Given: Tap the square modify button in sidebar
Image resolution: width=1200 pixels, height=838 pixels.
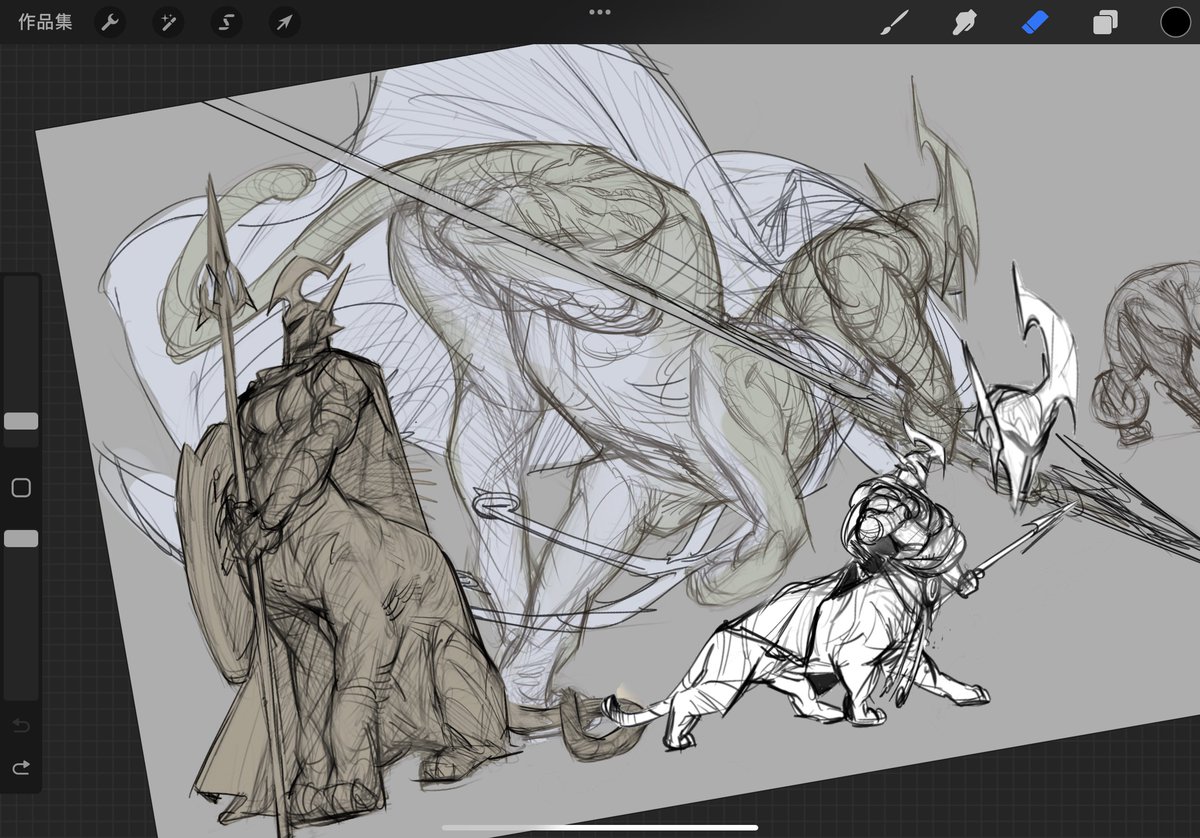Looking at the screenshot, I should [x=21, y=488].
